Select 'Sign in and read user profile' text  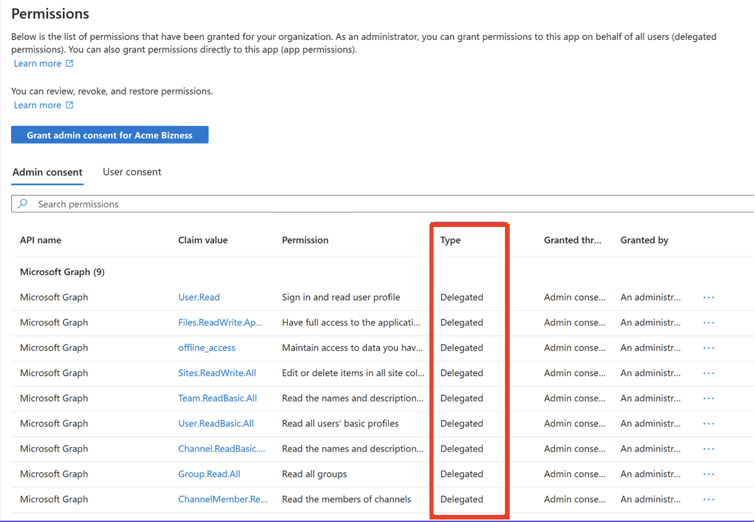[x=341, y=297]
